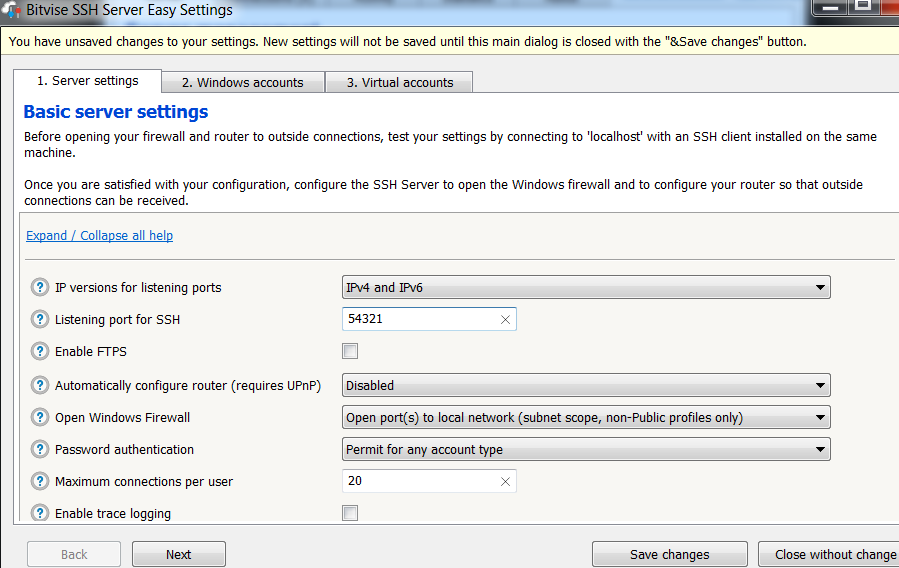Show help for Password authentication setting
Viewport: 899px width, 568px height.
coord(40,450)
